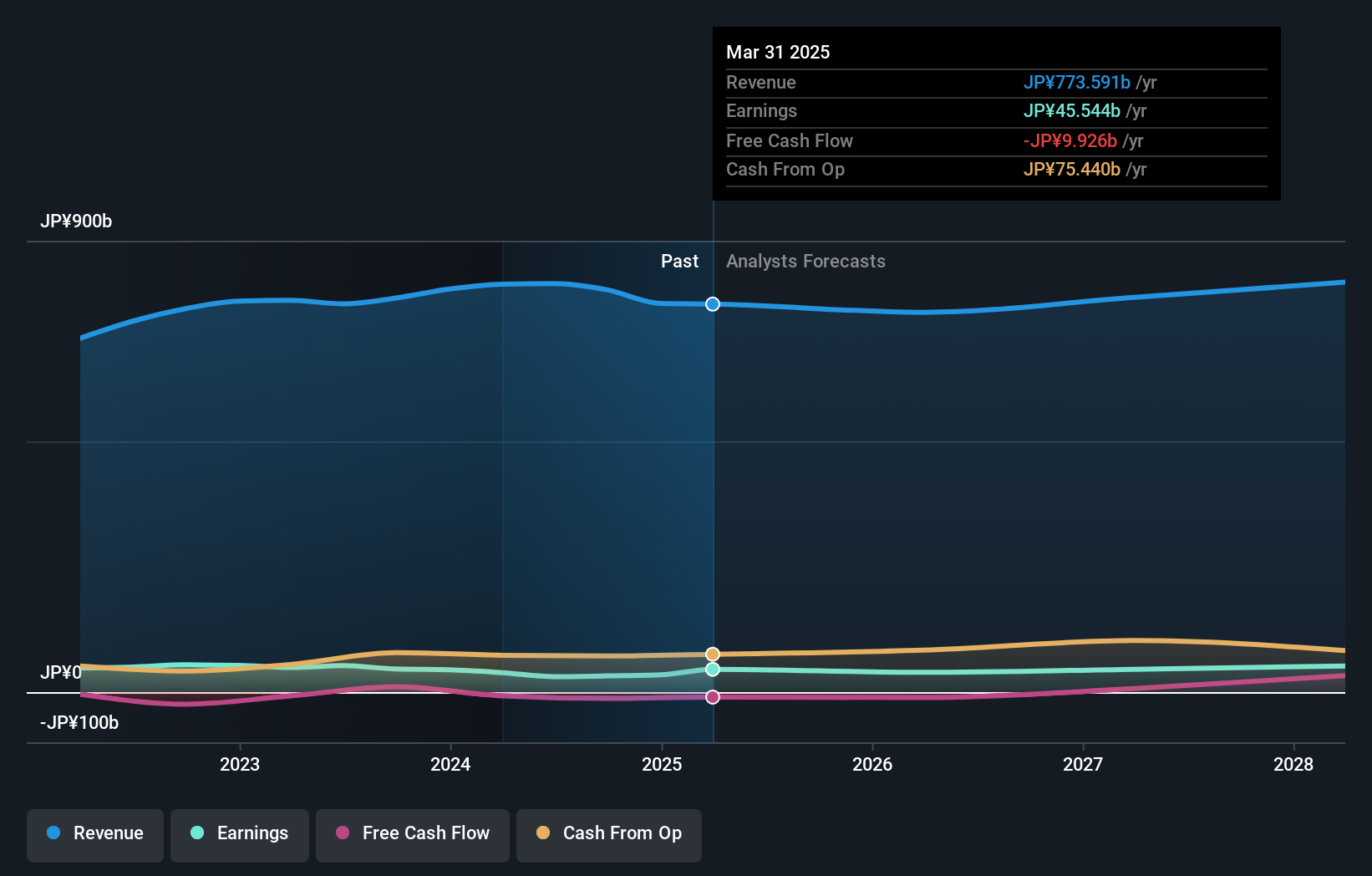This screenshot has width=1372, height=876.
Task: Toggle the Cash From Op legend button
Action: [609, 835]
